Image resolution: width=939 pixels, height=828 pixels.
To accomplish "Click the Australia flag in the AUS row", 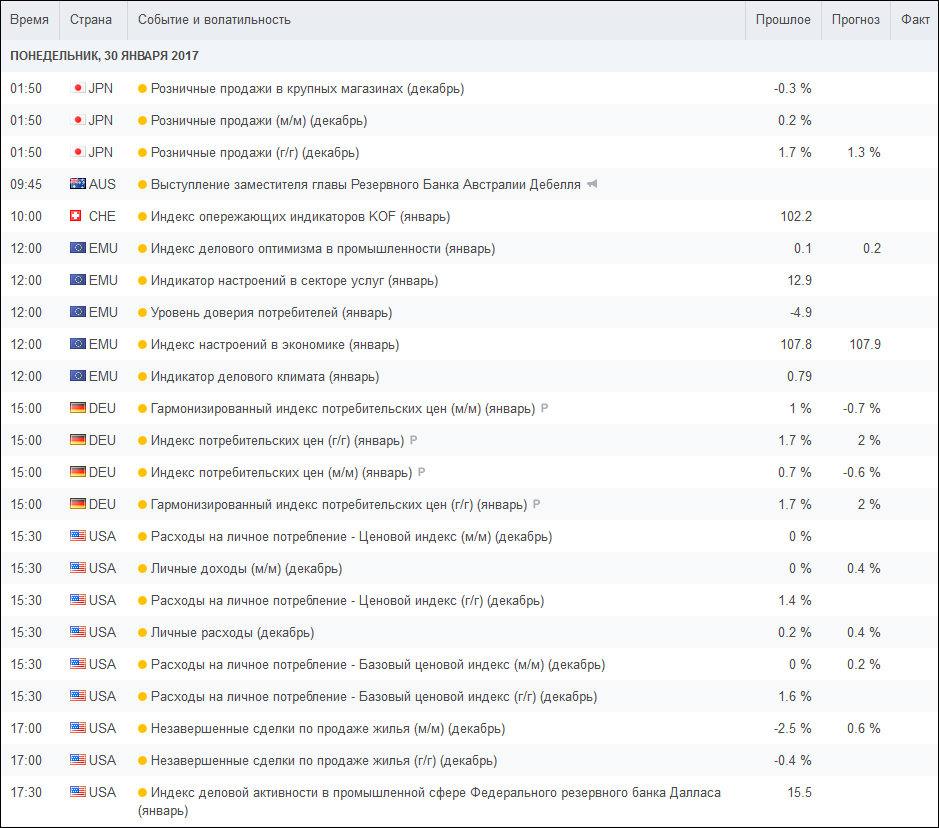I will [x=78, y=184].
